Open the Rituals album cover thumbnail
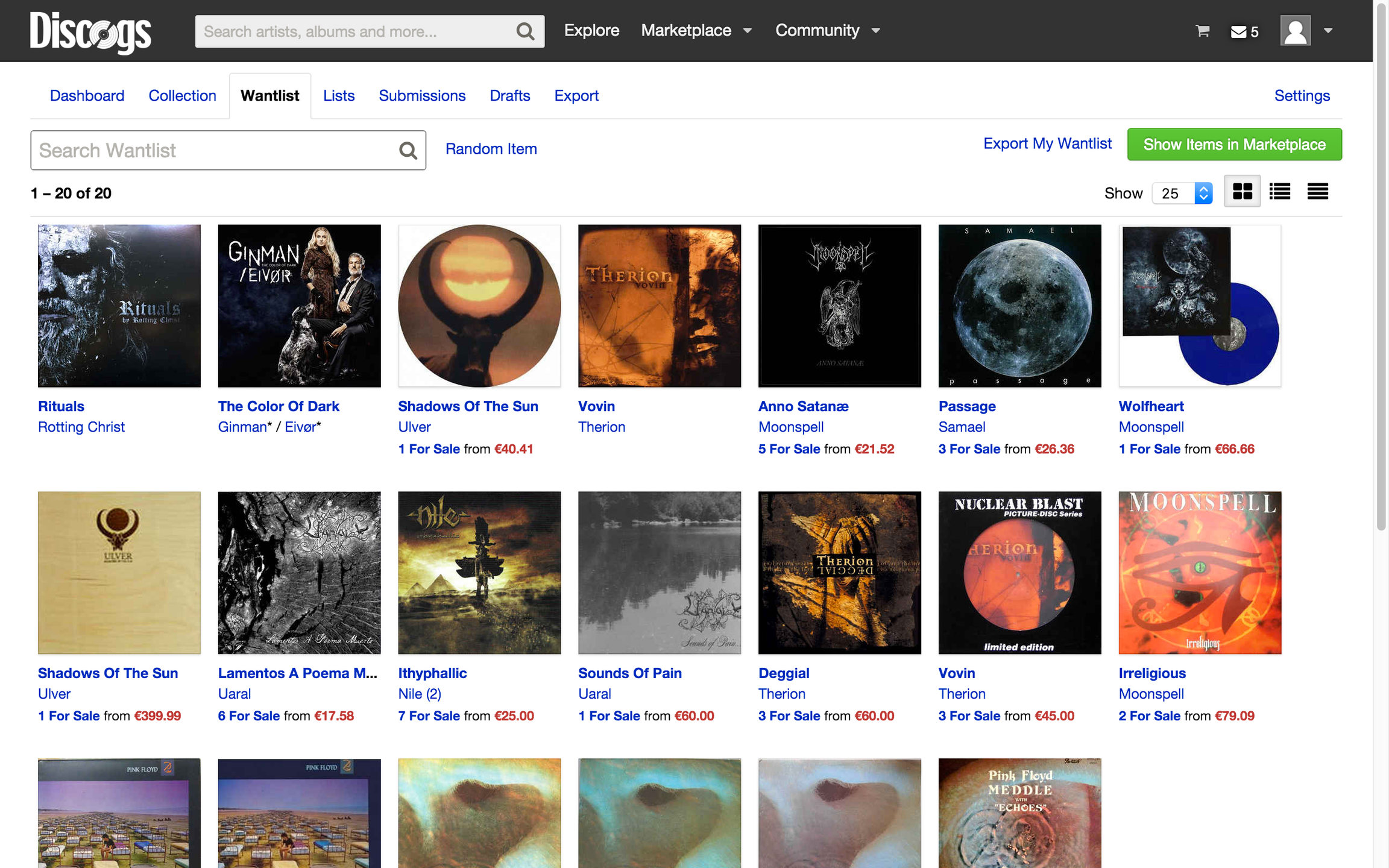The image size is (1389, 868). coord(119,306)
